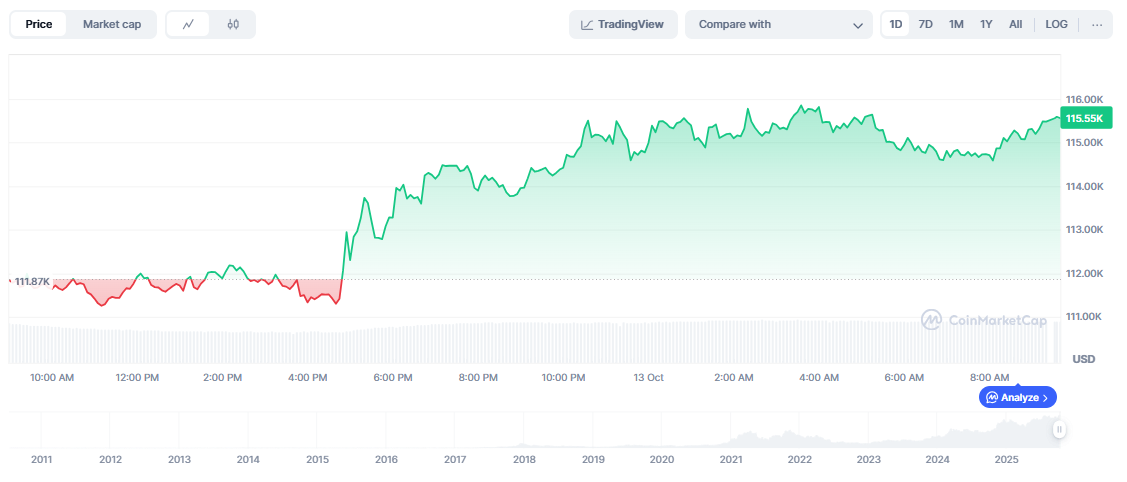Select the 1Y time range
The height and width of the screenshot is (482, 1127).
coord(986,24)
